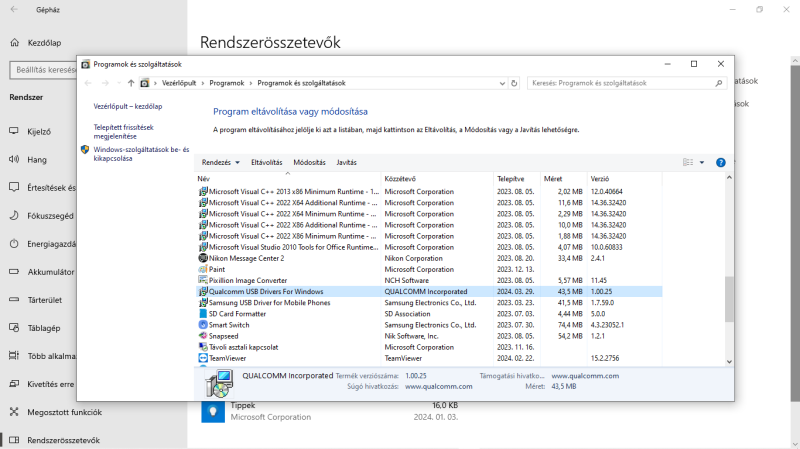
Task: Click the list scrollbar down arrow
Action: pyautogui.click(x=729, y=361)
